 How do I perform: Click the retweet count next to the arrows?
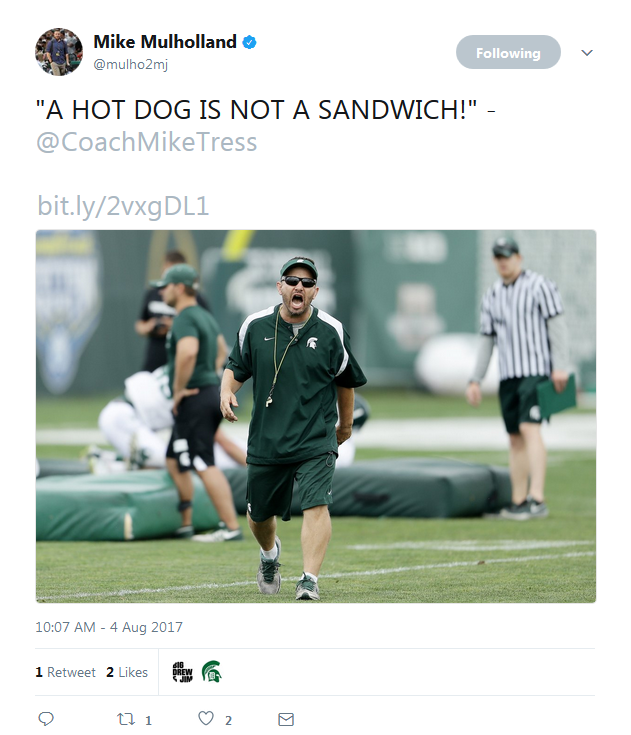[148, 720]
